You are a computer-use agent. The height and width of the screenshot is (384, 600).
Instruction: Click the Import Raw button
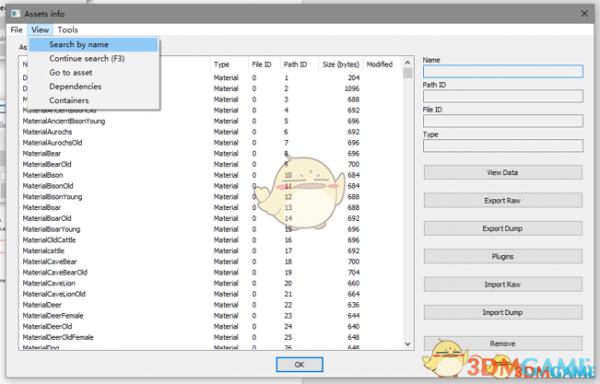click(503, 285)
